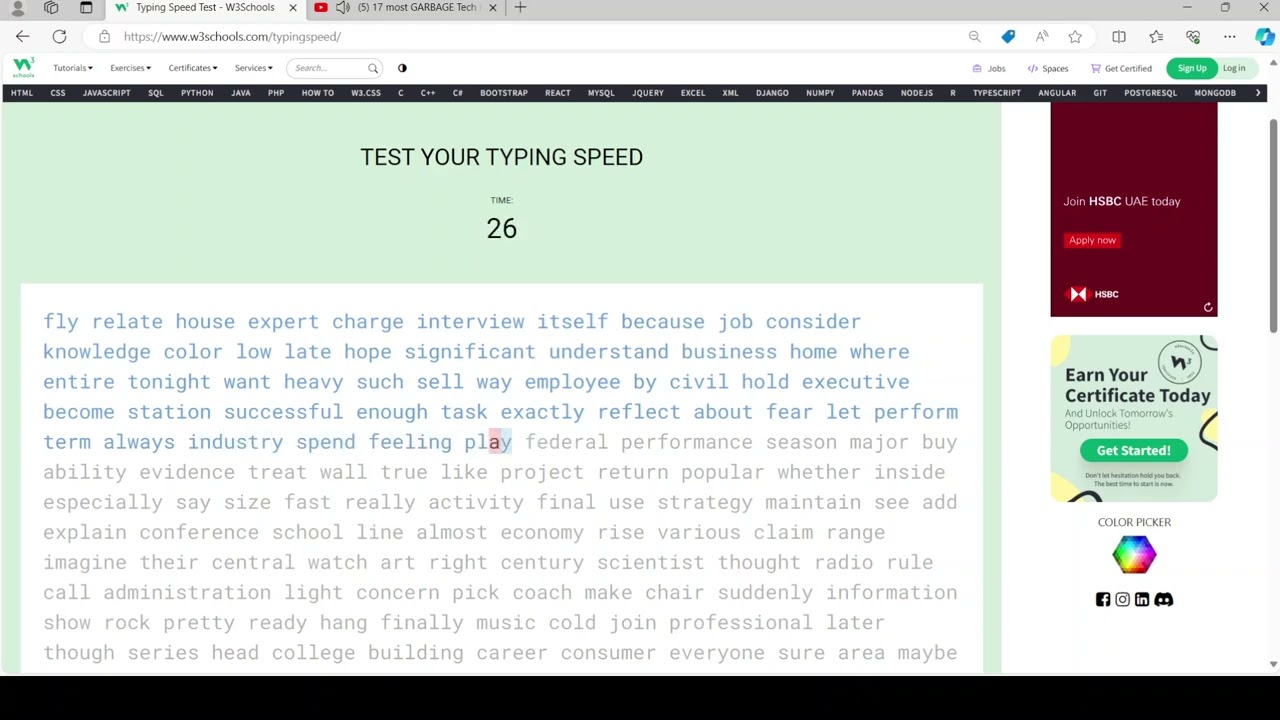This screenshot has width=1280, height=720.
Task: Click the timer value 26
Action: (501, 229)
